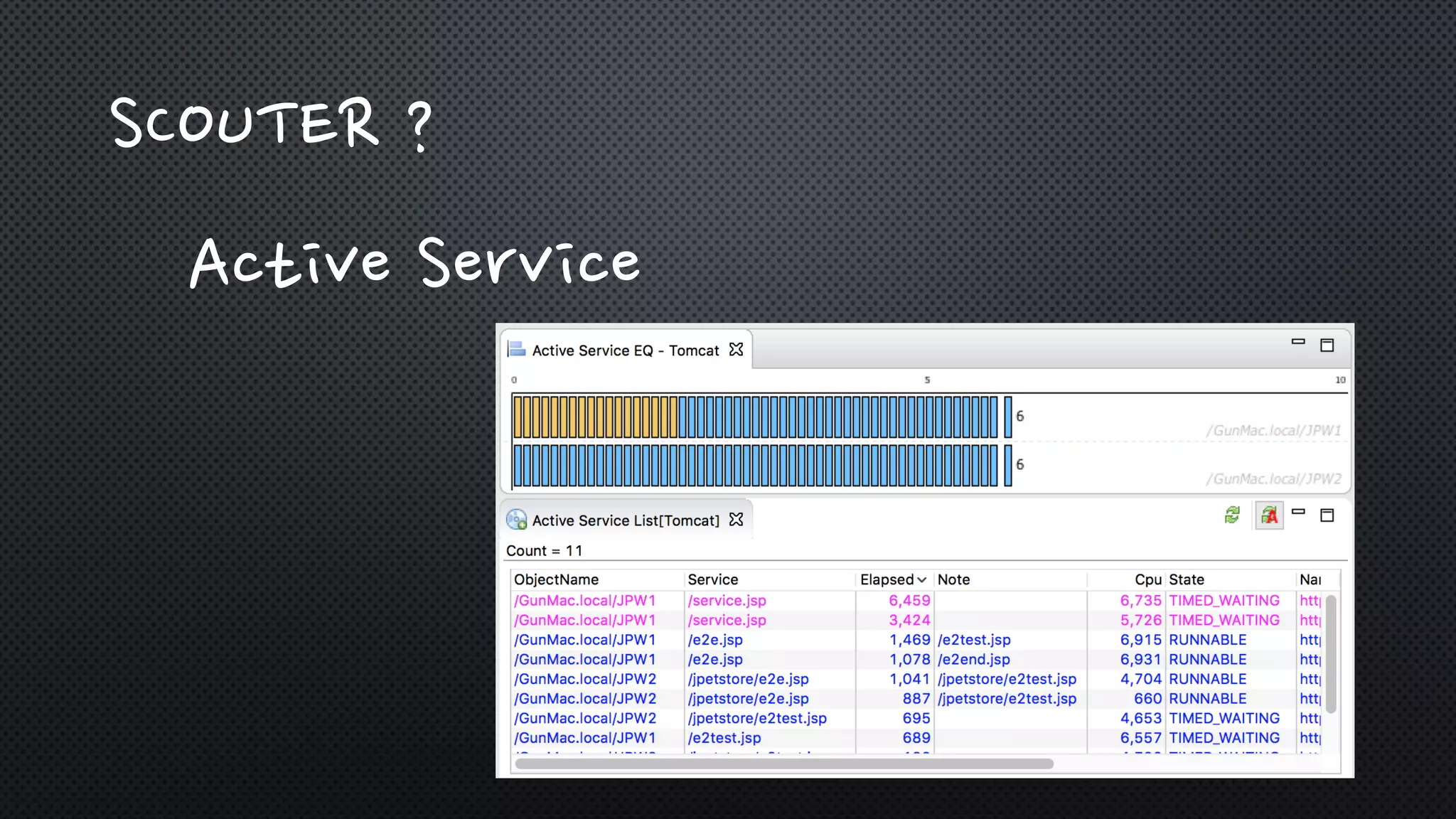
Task: Click the /jpetstore/e2test.jsp service row
Action: coord(757,719)
